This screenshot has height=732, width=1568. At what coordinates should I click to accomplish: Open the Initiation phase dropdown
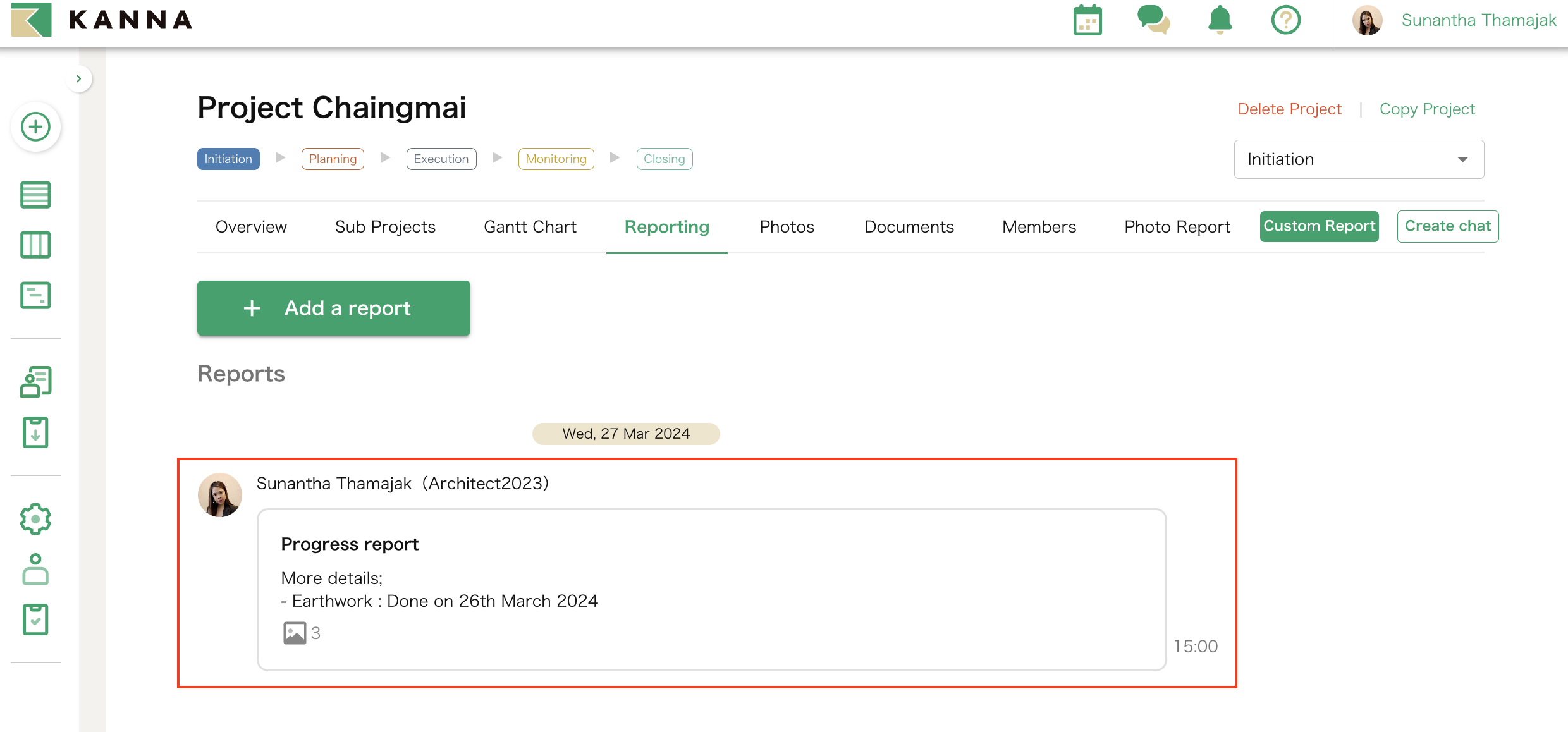pos(1358,159)
